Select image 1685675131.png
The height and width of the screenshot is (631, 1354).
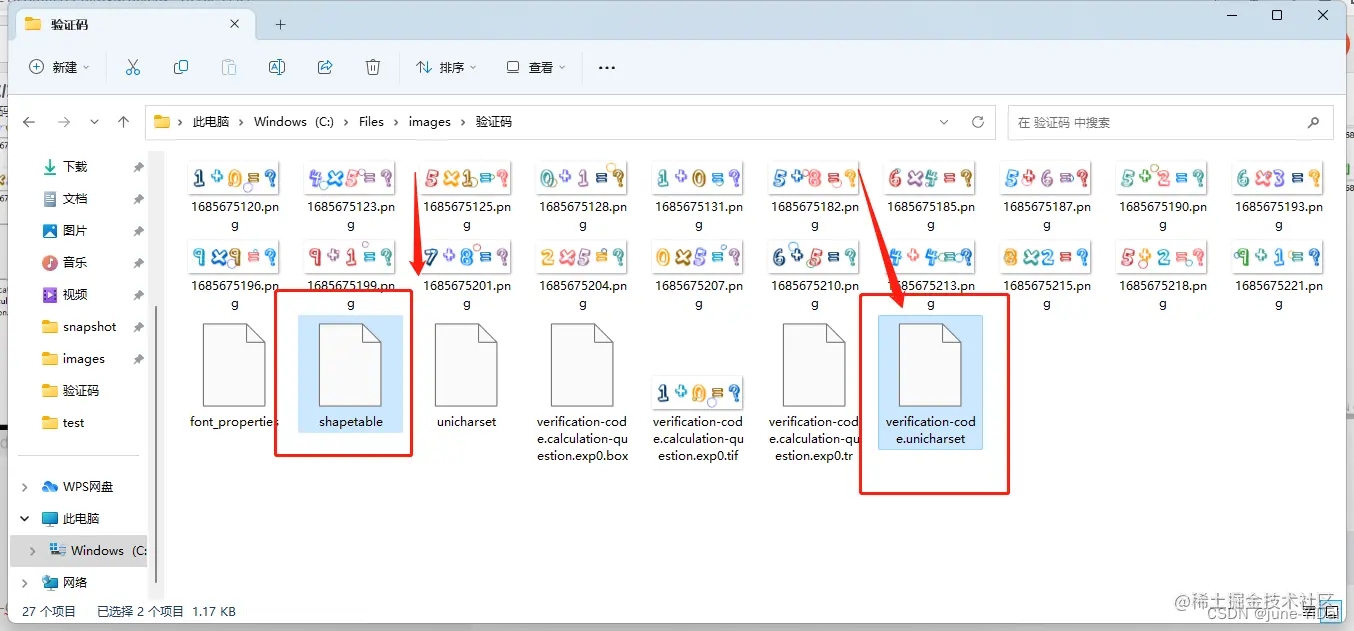coord(698,197)
